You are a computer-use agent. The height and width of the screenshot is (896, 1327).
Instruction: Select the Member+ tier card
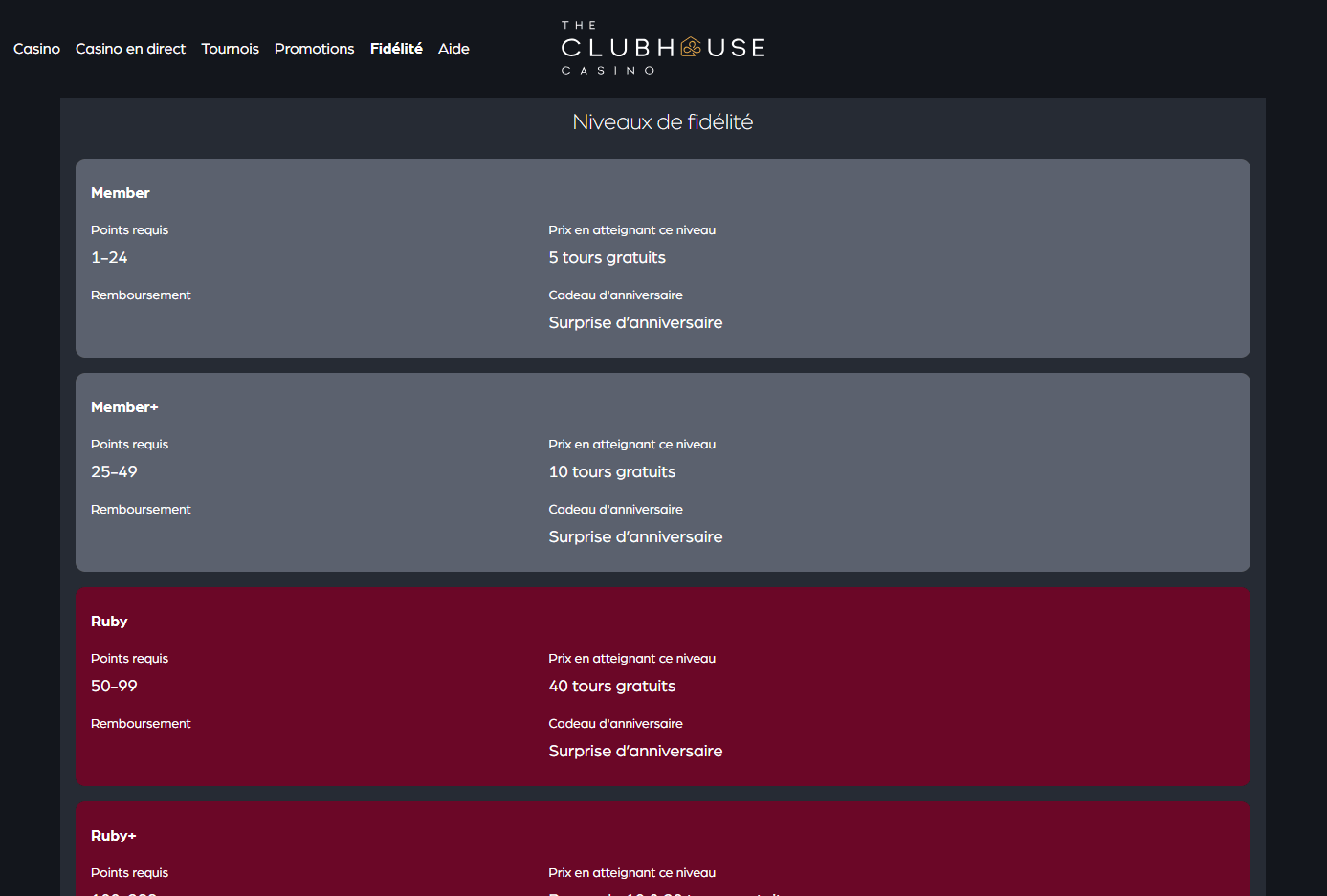click(x=663, y=472)
